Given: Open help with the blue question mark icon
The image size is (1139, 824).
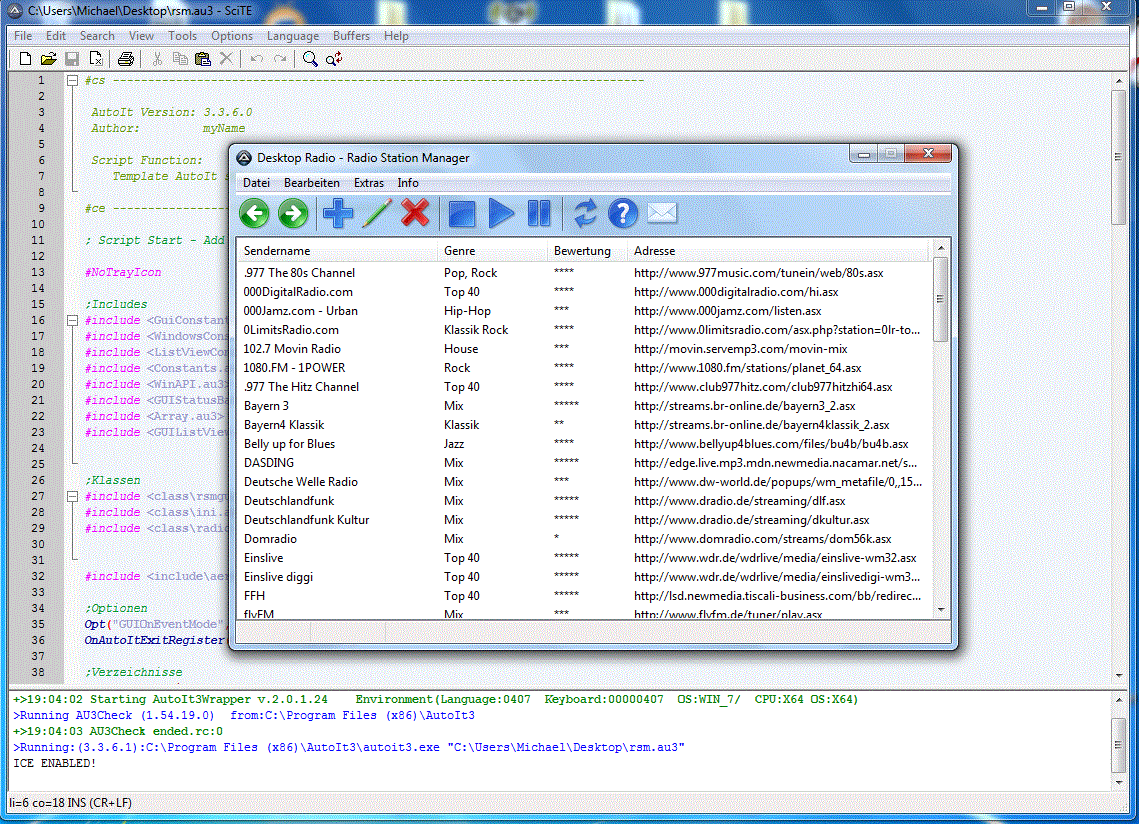Looking at the screenshot, I should pyautogui.click(x=623, y=213).
